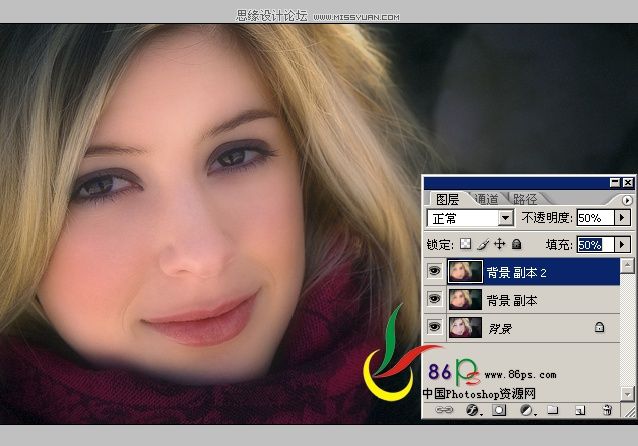The height and width of the screenshot is (446, 638).
Task: Select the 背景 layer thumbnail
Action: coord(465,328)
